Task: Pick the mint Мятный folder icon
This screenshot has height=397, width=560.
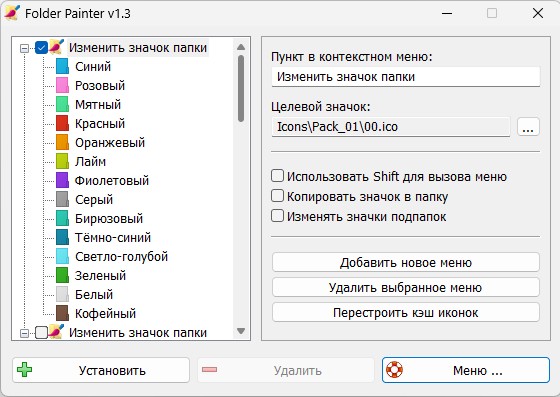Action: coord(62,105)
